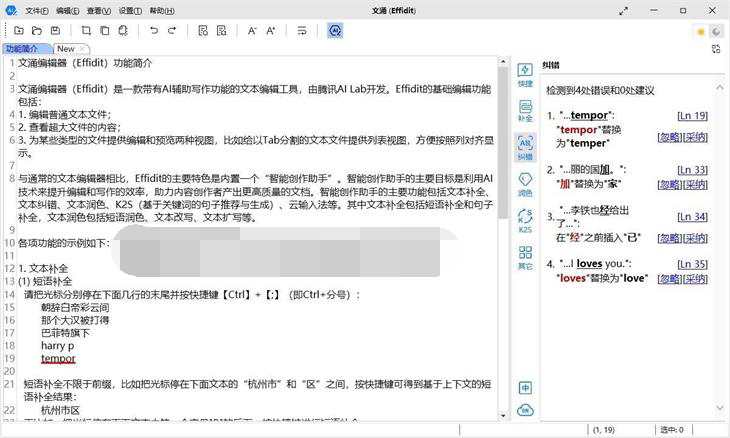Click the panel layout icon below theme icons
This screenshot has height=438, width=730.
716,49
